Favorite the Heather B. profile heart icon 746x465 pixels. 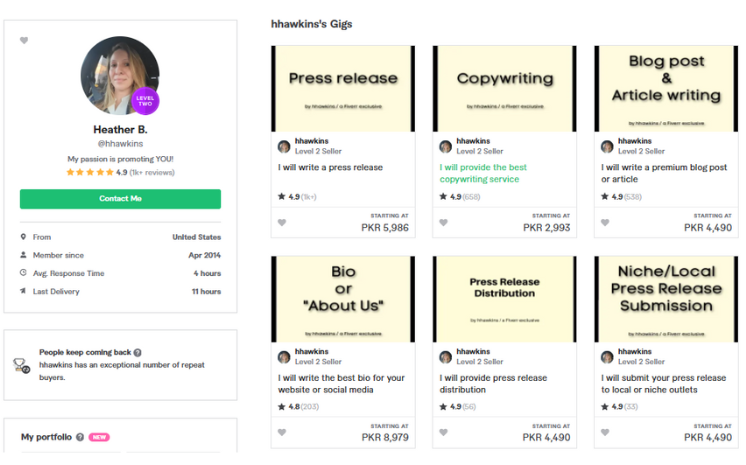(x=24, y=41)
